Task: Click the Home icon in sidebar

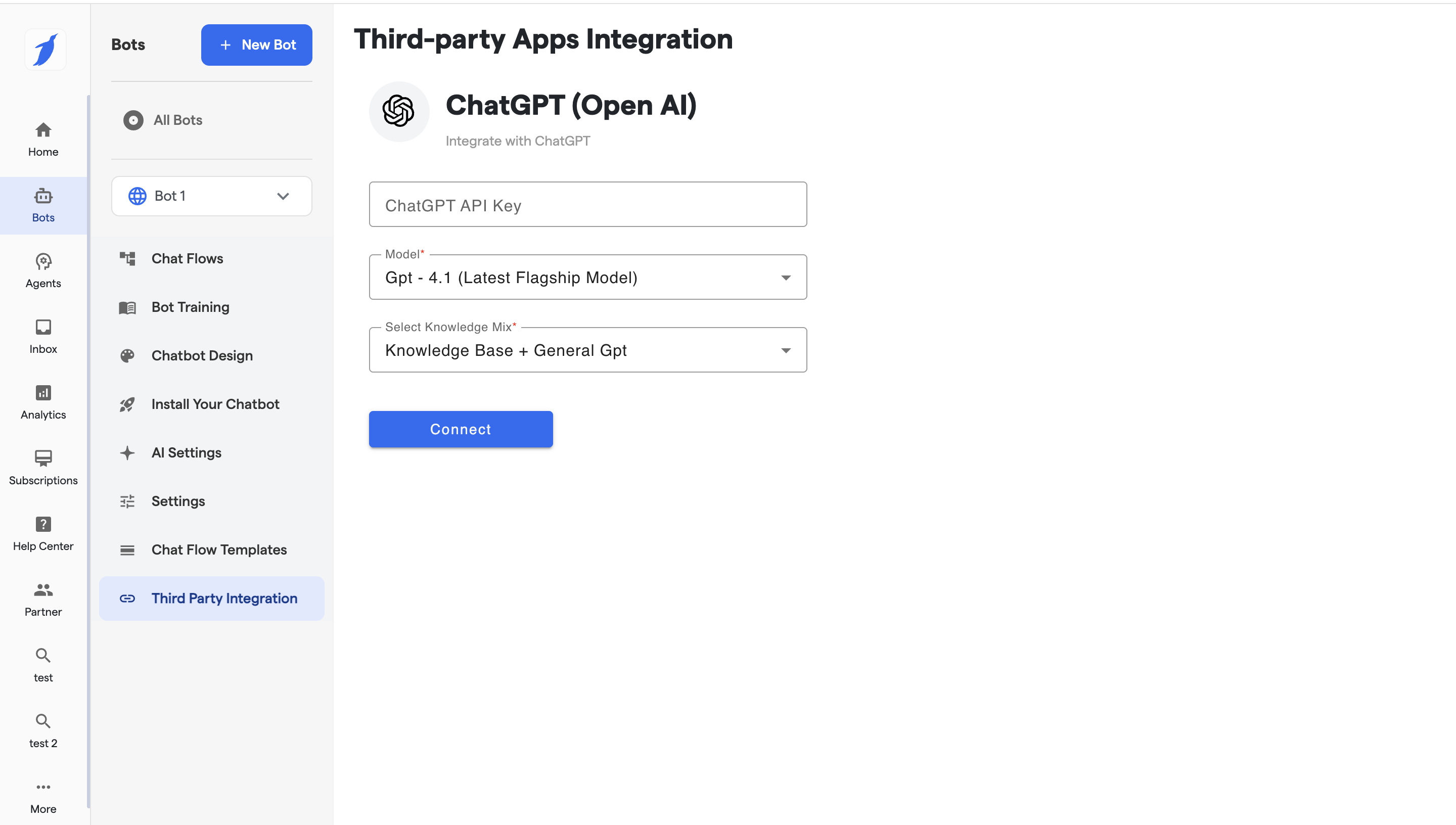Action: coord(43,130)
